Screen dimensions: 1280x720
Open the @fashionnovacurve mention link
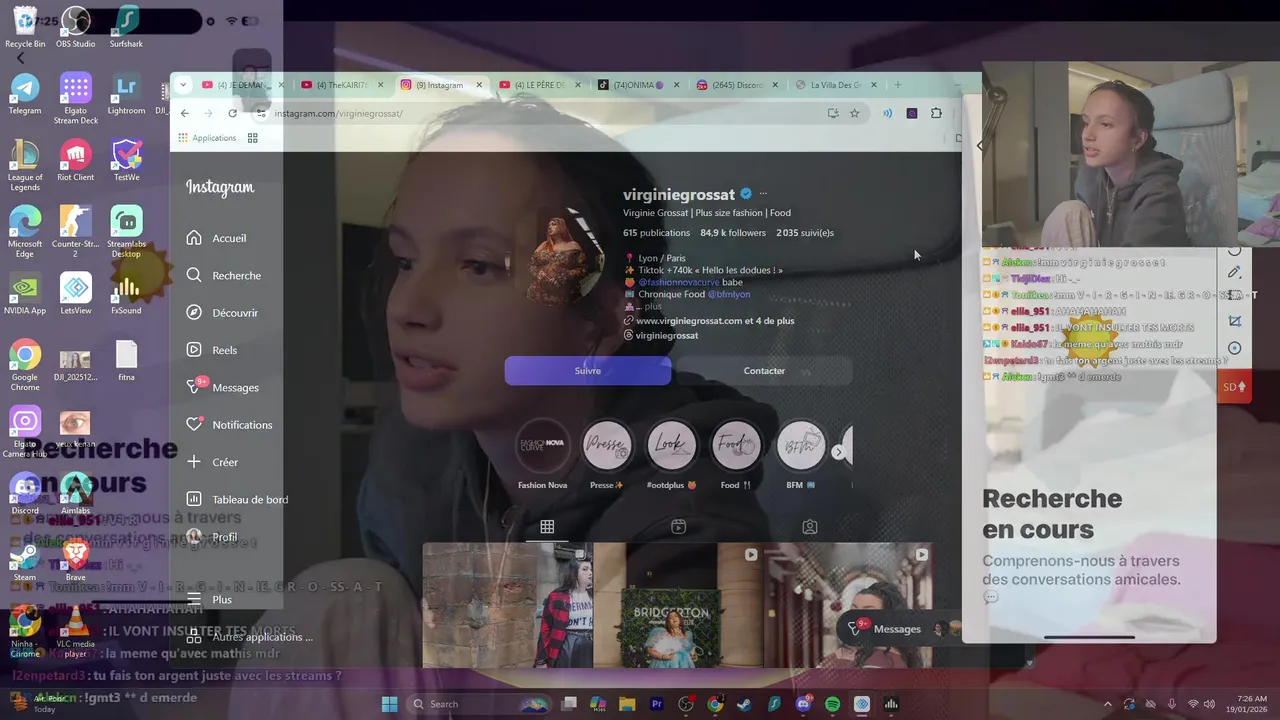tap(678, 282)
